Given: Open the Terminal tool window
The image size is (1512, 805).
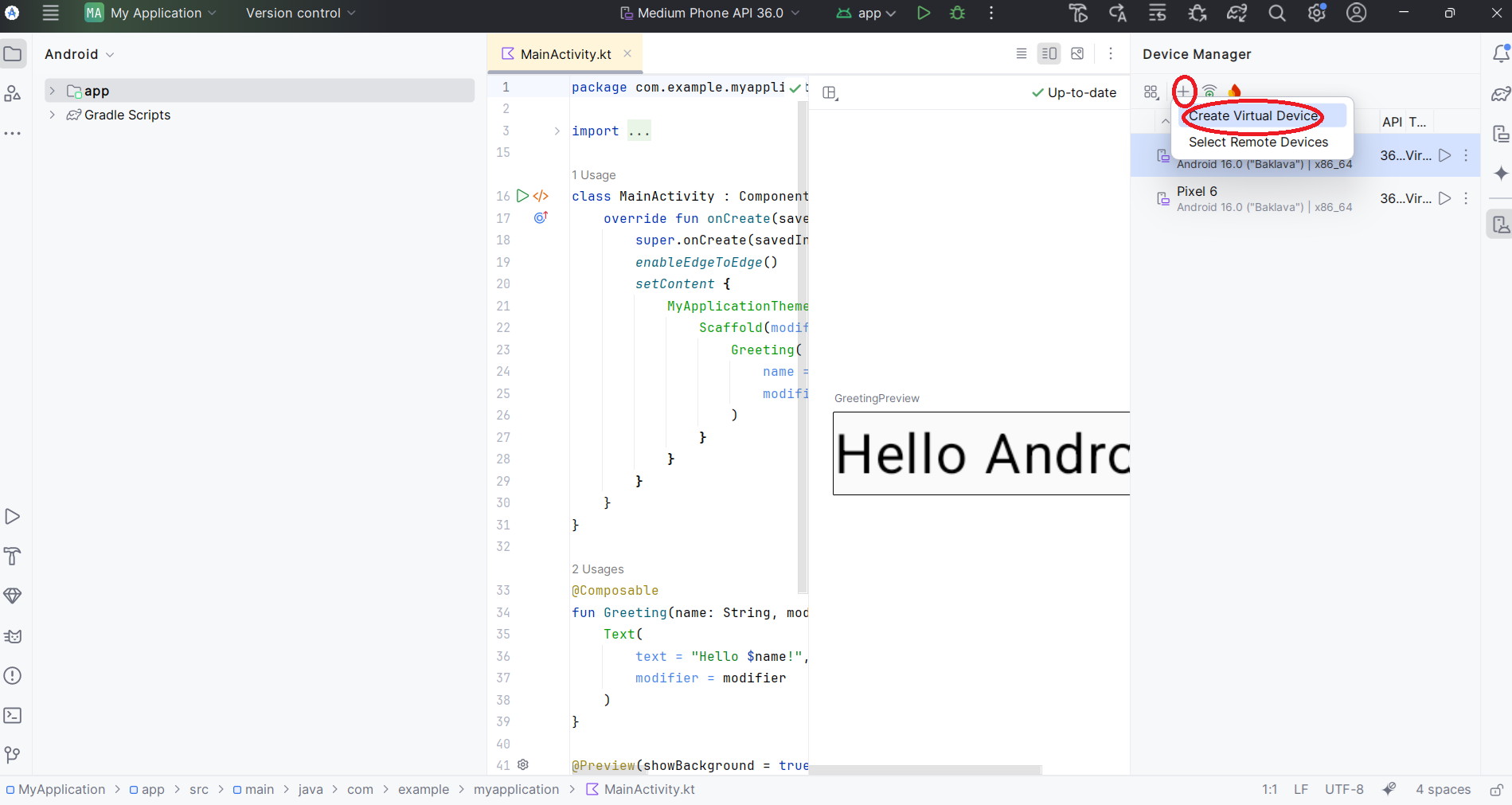Looking at the screenshot, I should (x=13, y=715).
